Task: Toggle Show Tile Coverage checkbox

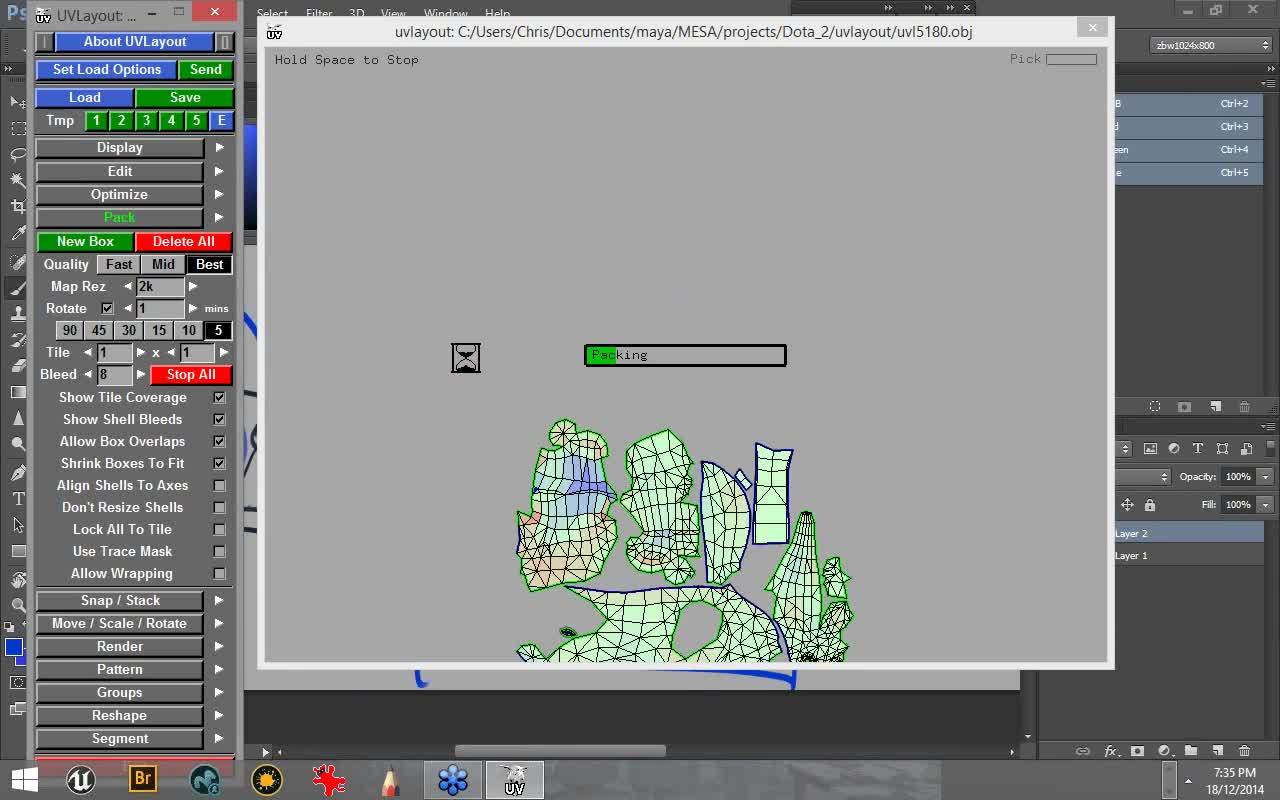Action: 219,397
